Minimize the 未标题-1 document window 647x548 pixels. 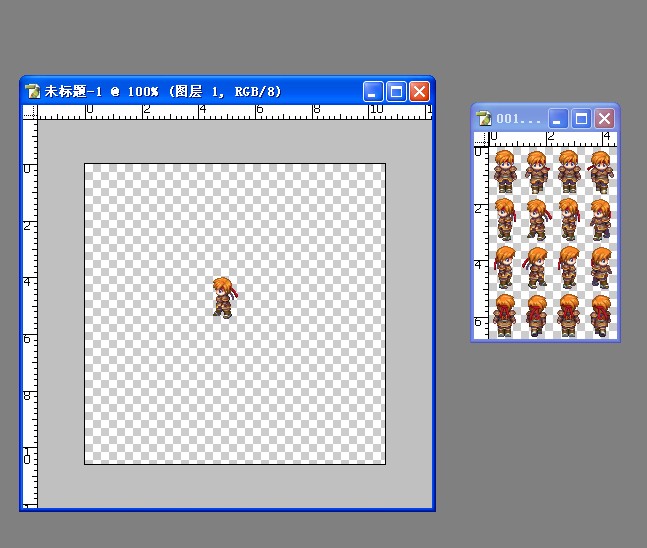(x=373, y=91)
